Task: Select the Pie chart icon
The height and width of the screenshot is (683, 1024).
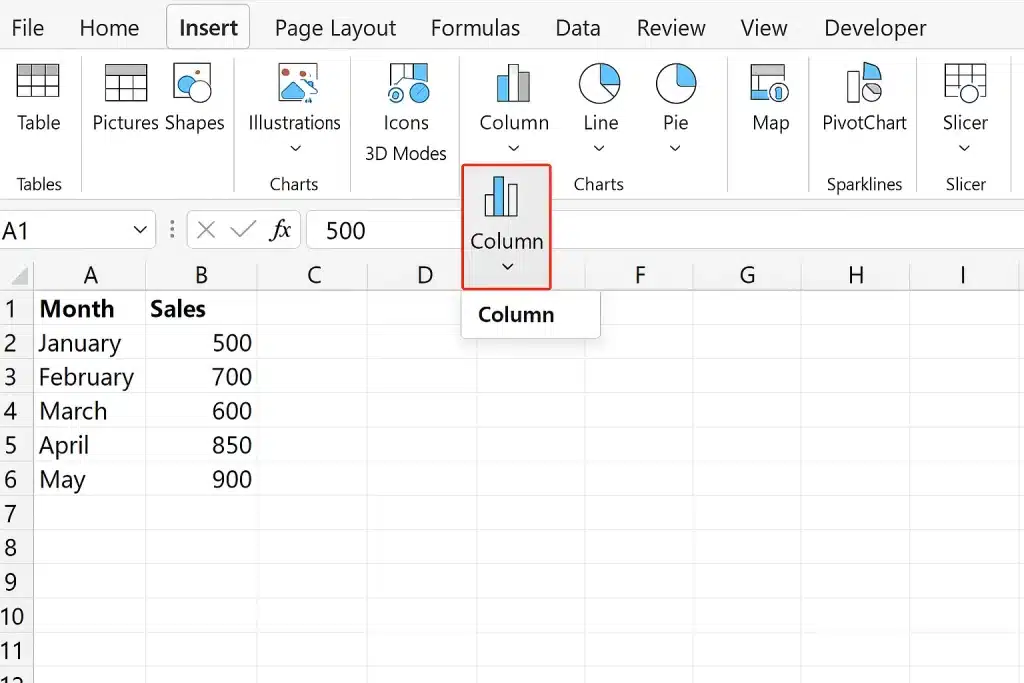Action: pos(675,84)
